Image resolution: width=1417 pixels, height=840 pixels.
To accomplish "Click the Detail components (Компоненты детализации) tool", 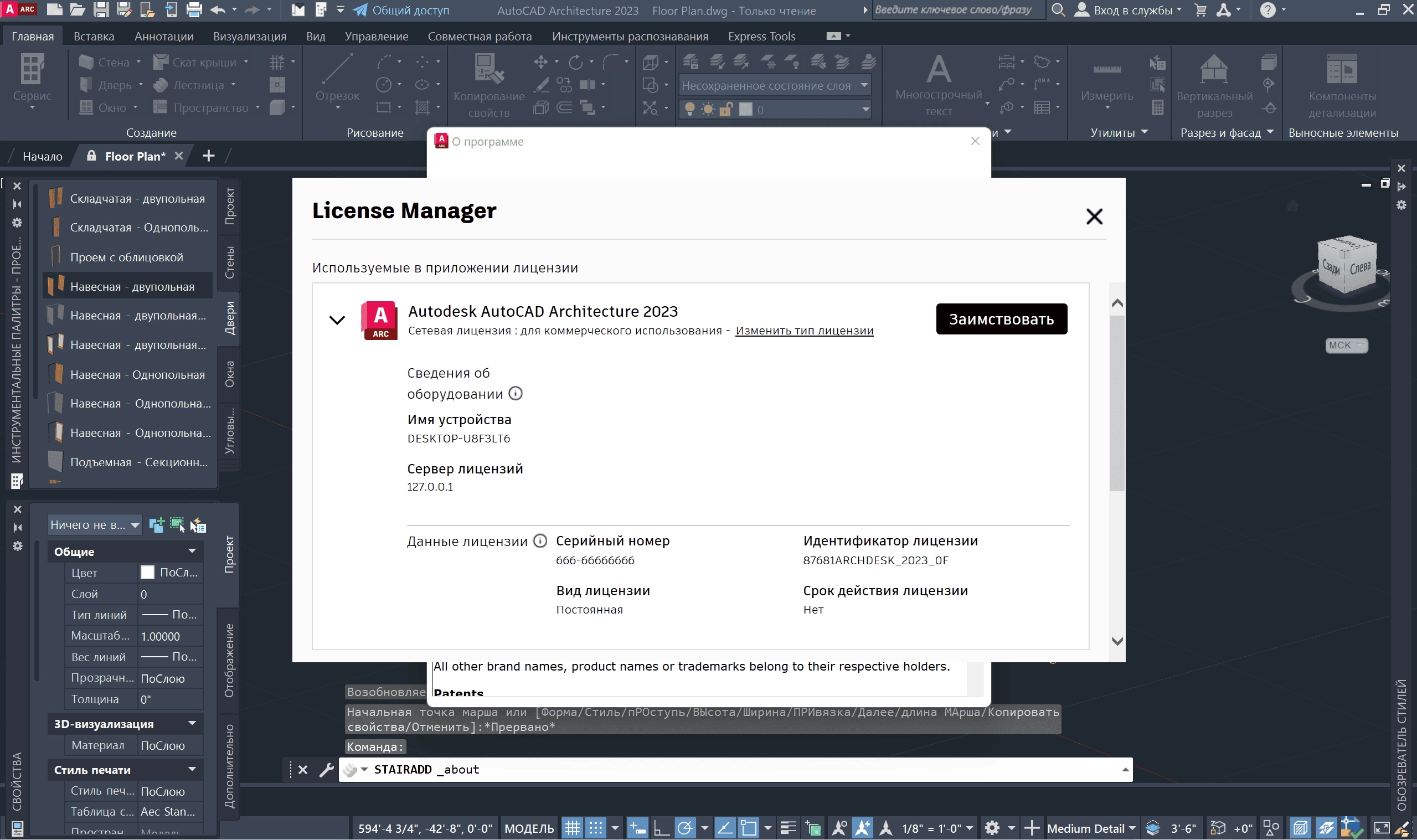I will pos(1342,86).
